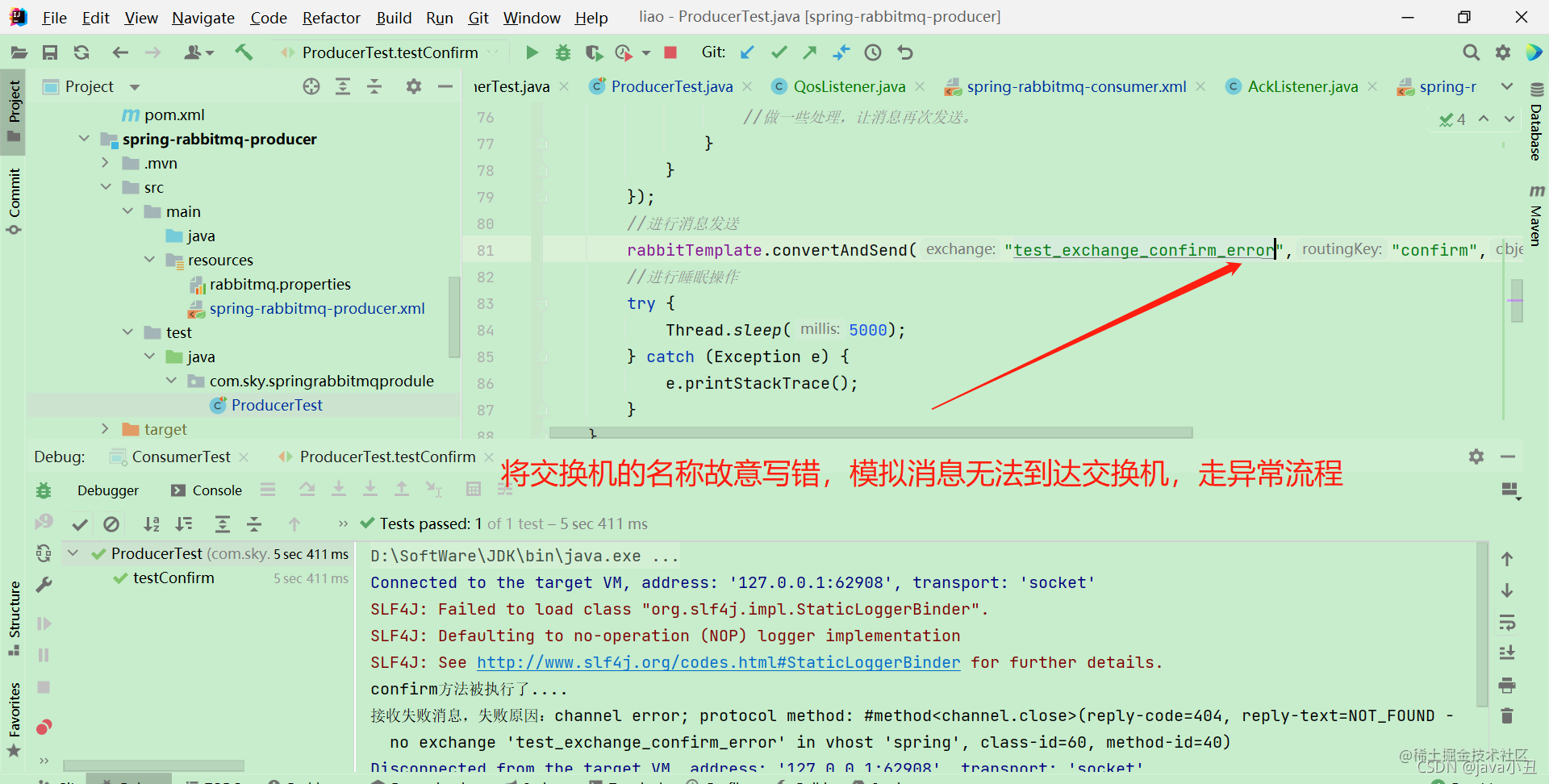Open the slf4j StaticLoggerBinder link

click(x=719, y=662)
